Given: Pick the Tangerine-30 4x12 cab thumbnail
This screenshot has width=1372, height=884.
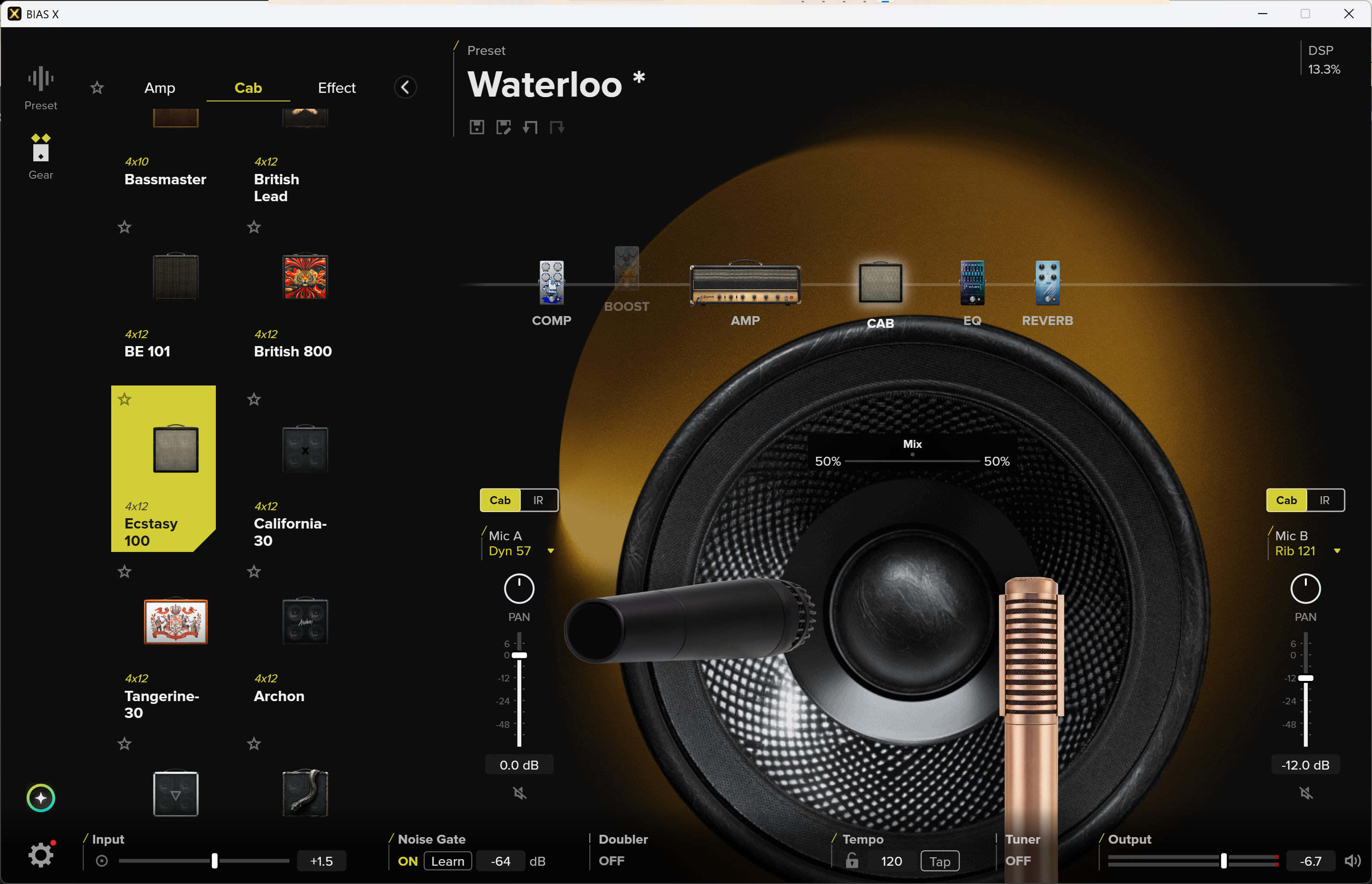Looking at the screenshot, I should (x=176, y=621).
